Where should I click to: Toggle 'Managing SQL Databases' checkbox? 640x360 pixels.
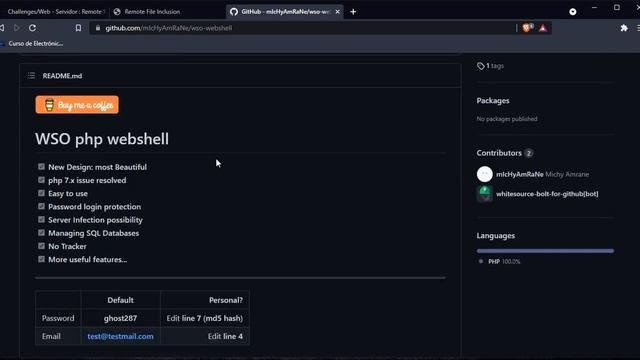coord(41,233)
